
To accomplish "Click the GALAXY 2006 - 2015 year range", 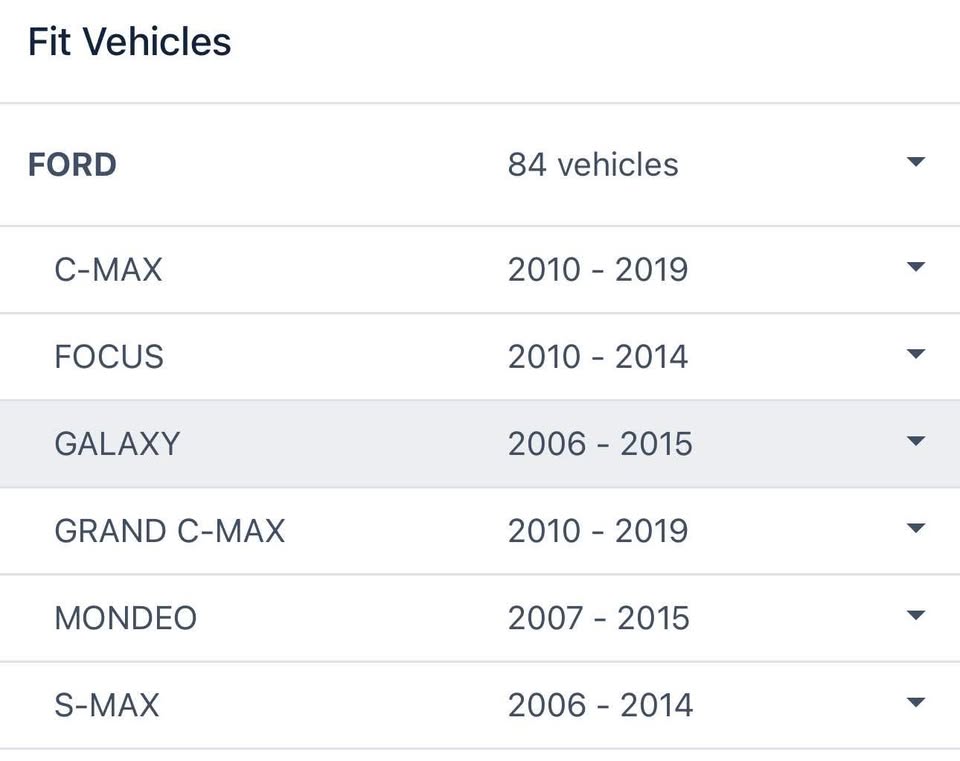I will tap(600, 444).
